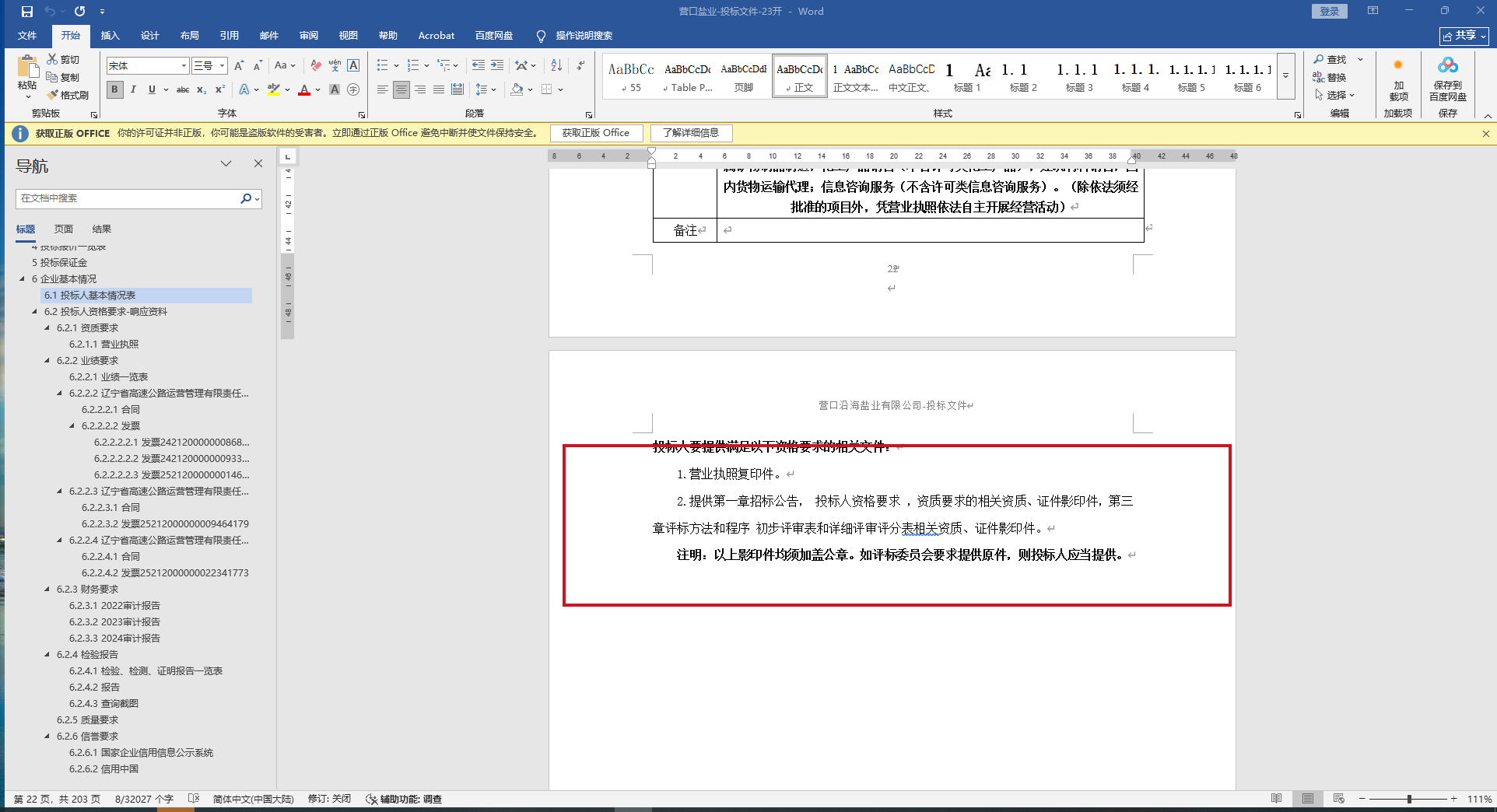Open the phonetic guide (wén) tool
This screenshot has width=1497, height=812.
coord(335,65)
